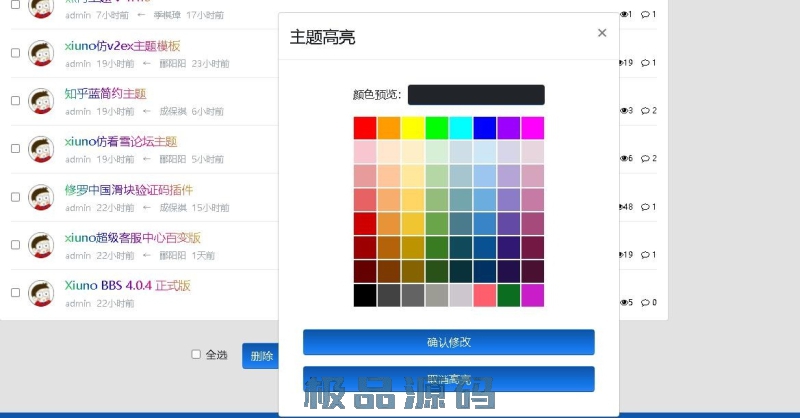Choose the black swatch in bottom row
The width and height of the screenshot is (800, 418).
365,295
